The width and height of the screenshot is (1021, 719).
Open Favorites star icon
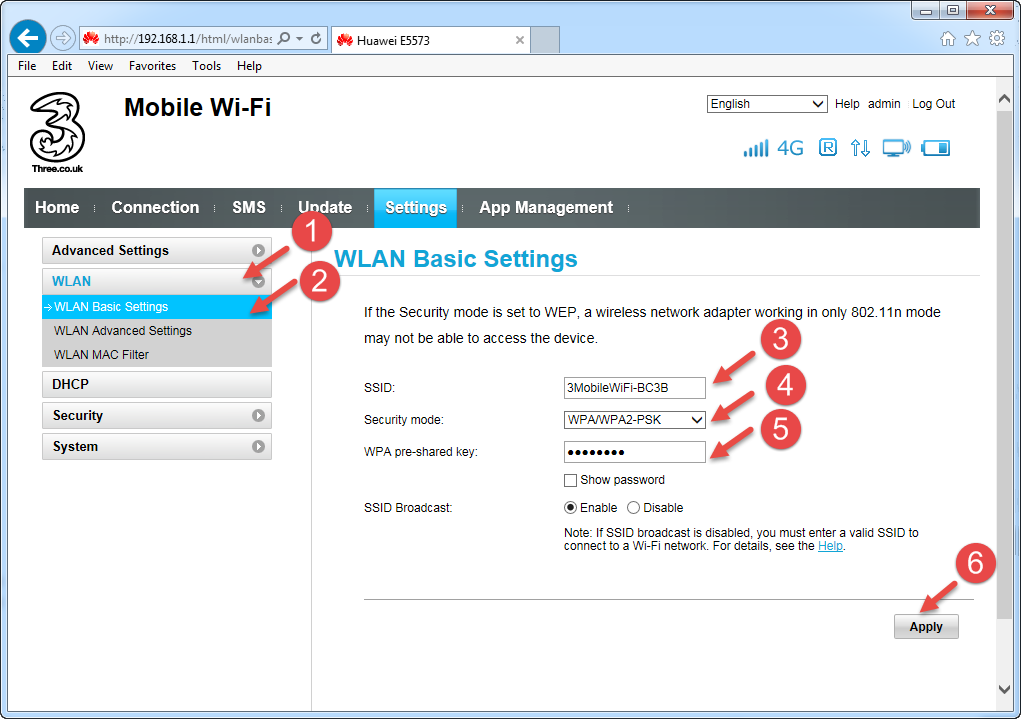coord(972,38)
